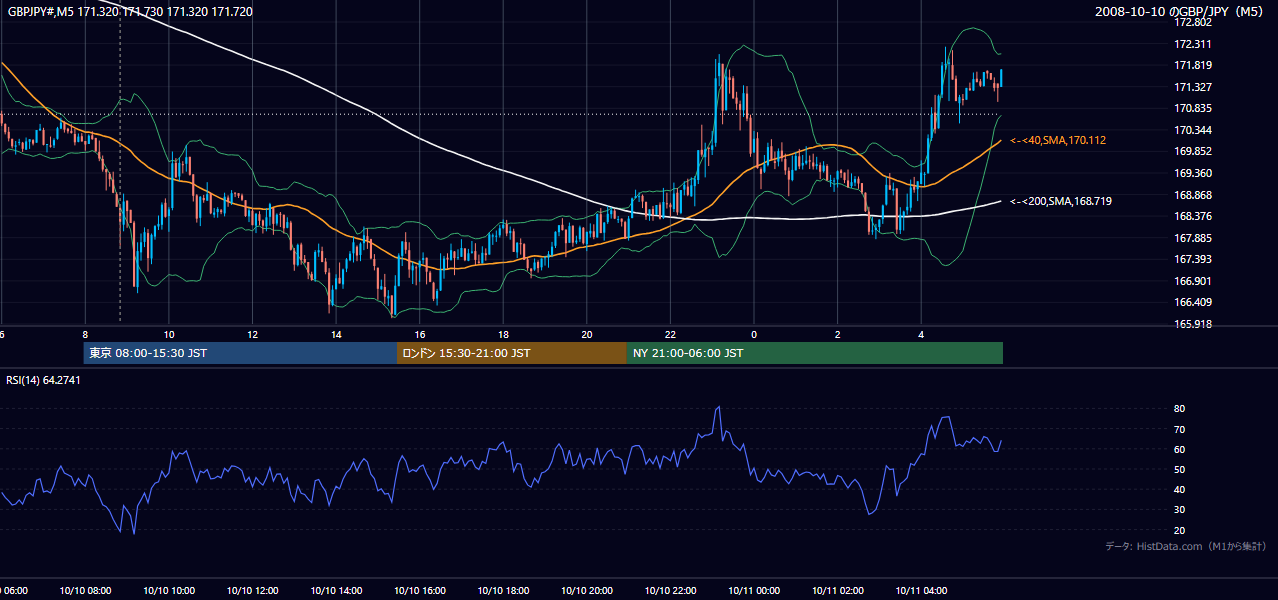Viewport: 1278px width, 600px height.
Task: Select the 40 SMA label 170.112
Action: point(1058,140)
